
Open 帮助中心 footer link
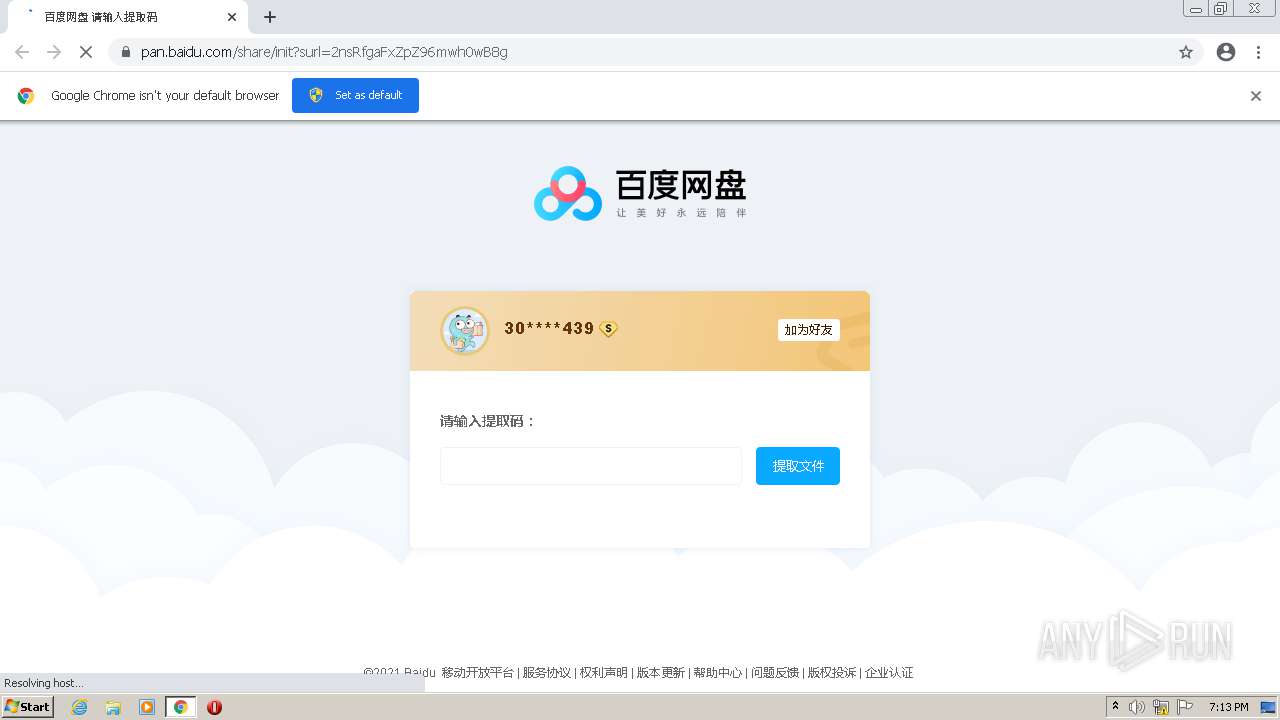click(717, 673)
